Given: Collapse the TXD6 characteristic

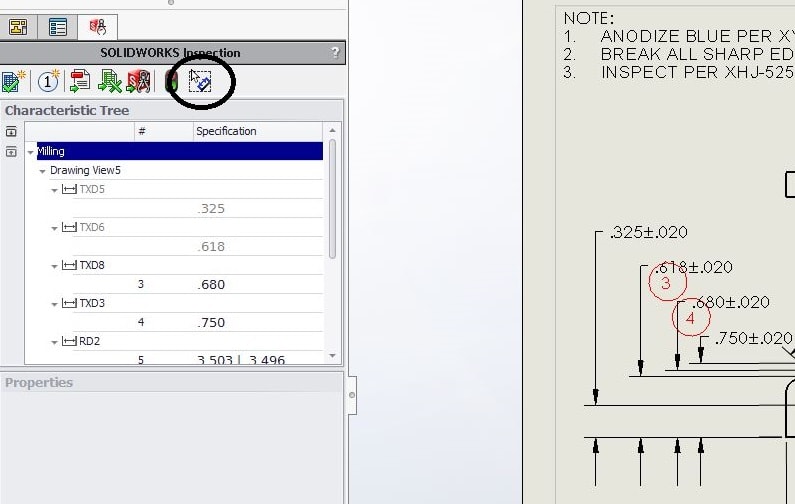Looking at the screenshot, I should pyautogui.click(x=54, y=229).
